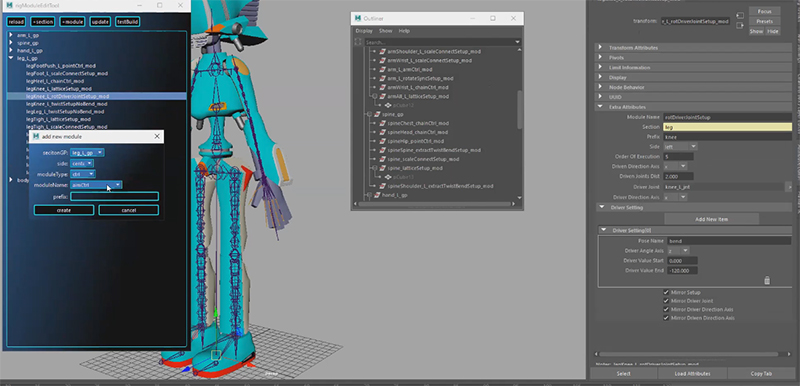Screen dimensions: 800x386
Task: Expand the Transform Attributes section
Action: click(x=601, y=47)
